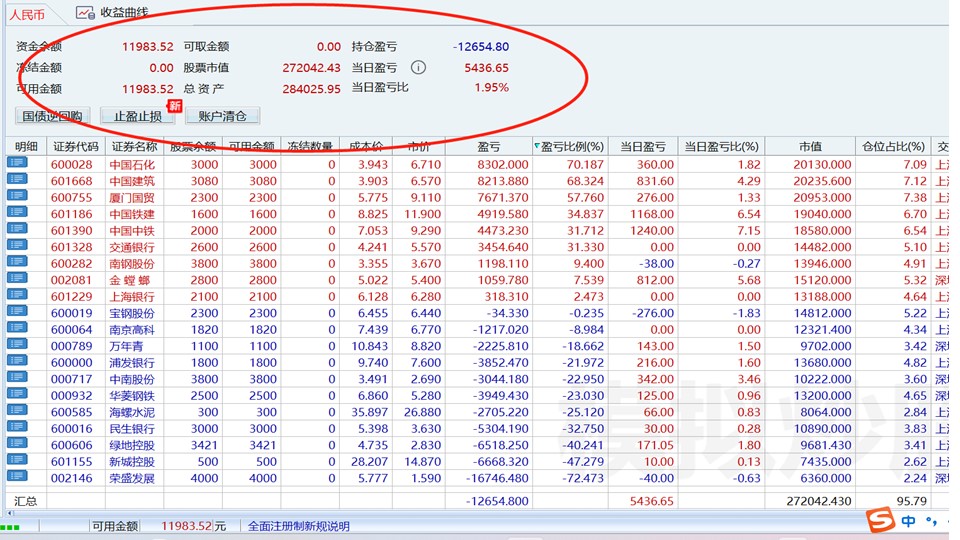Open the 全面注册制新规说明 link
Screen dimensions: 960x540
tap(299, 526)
